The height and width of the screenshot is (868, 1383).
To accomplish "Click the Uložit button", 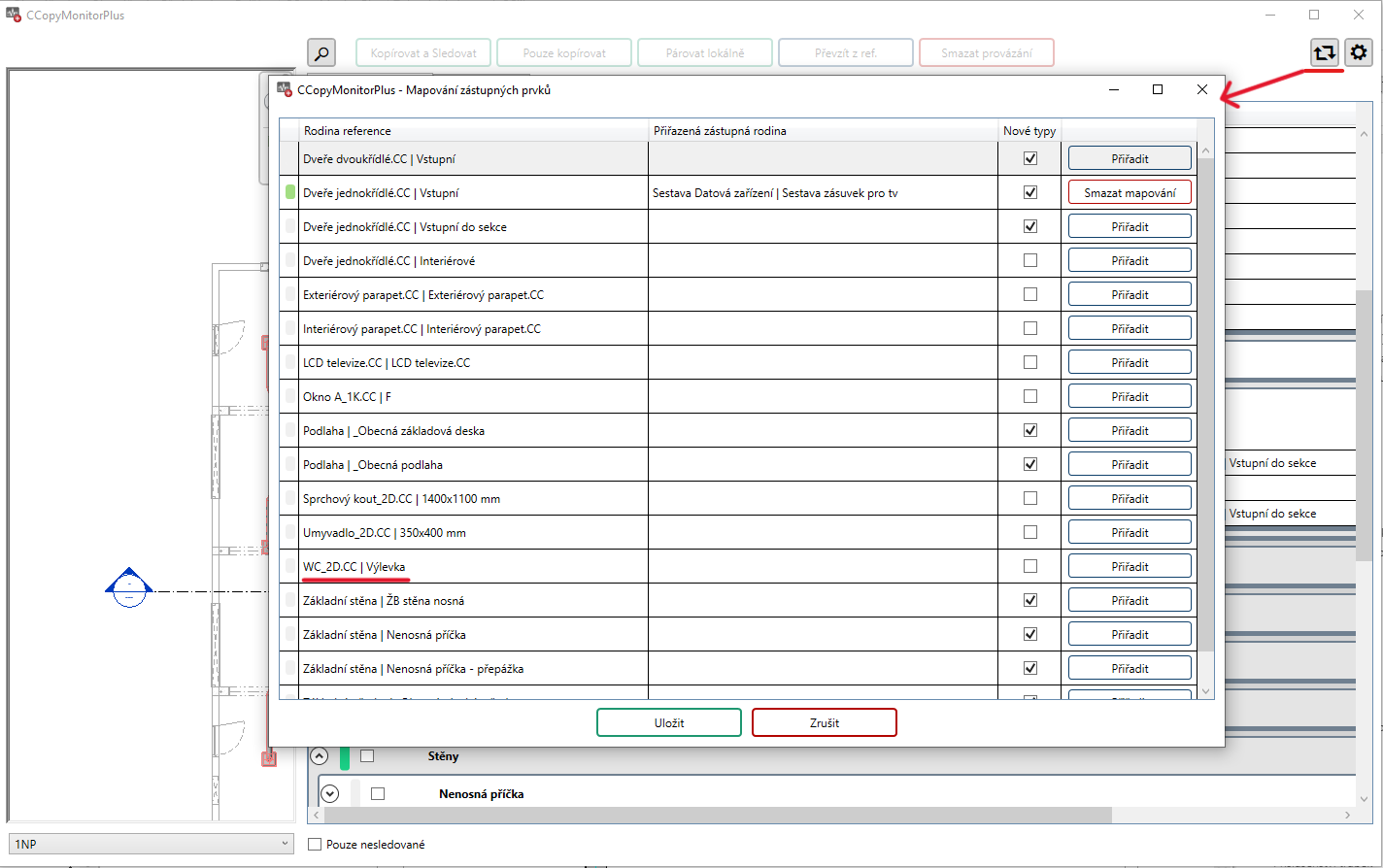I will [x=669, y=722].
